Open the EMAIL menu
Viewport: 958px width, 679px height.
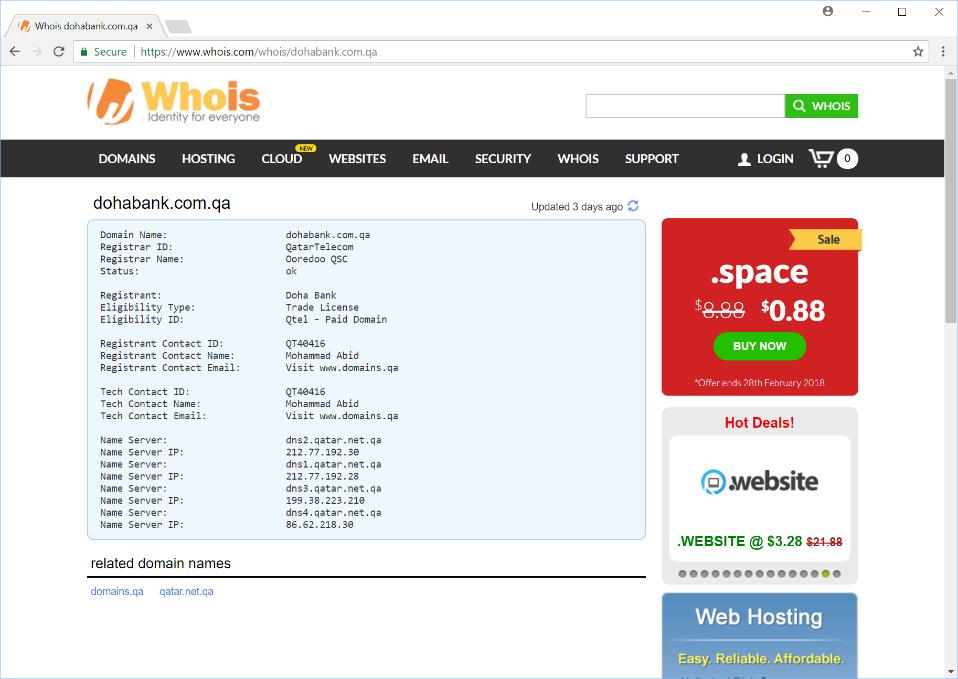(430, 159)
